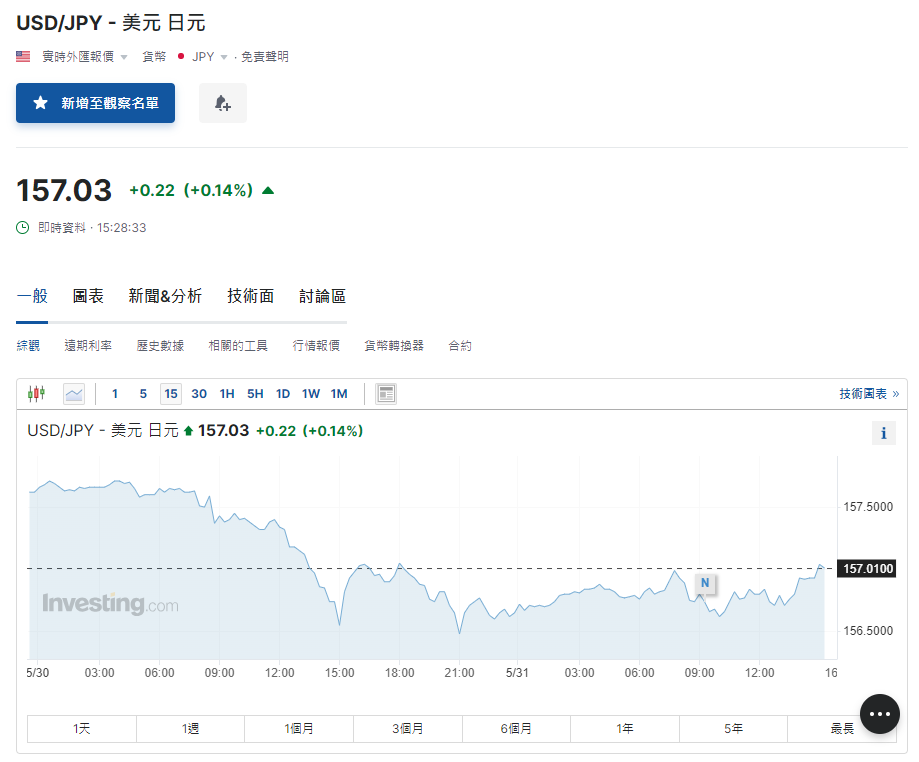Click the 157.0100 price label on axis
This screenshot has width=919, height=762.
coord(866,569)
